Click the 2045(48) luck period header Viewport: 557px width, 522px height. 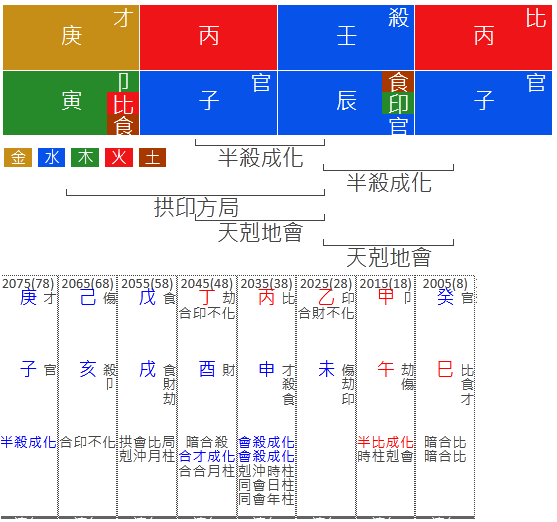(207, 284)
